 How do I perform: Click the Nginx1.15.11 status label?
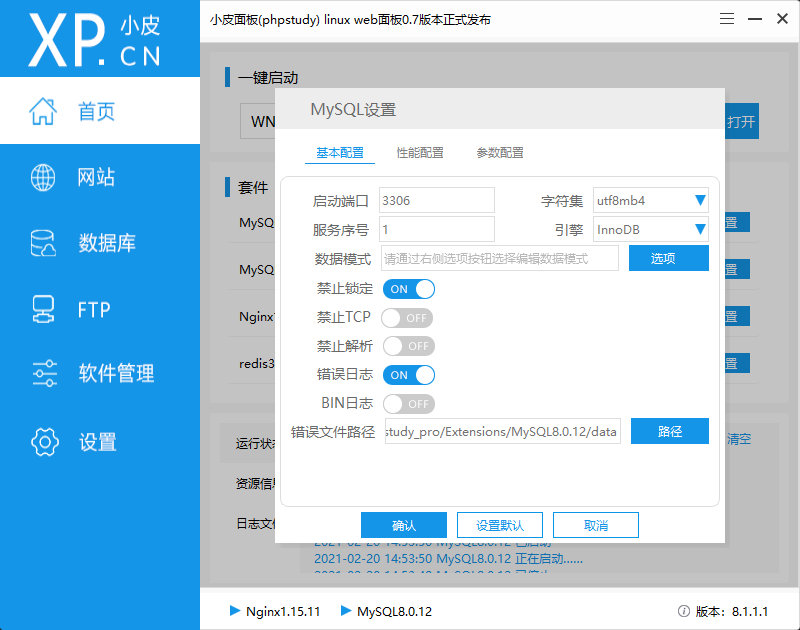(x=283, y=611)
